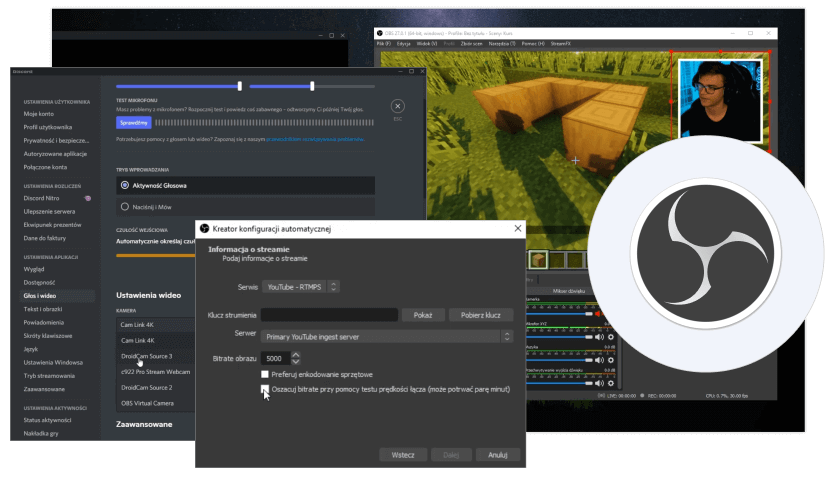Maximize the main OBS window
This screenshot has width=834, height=477.
[750, 33]
